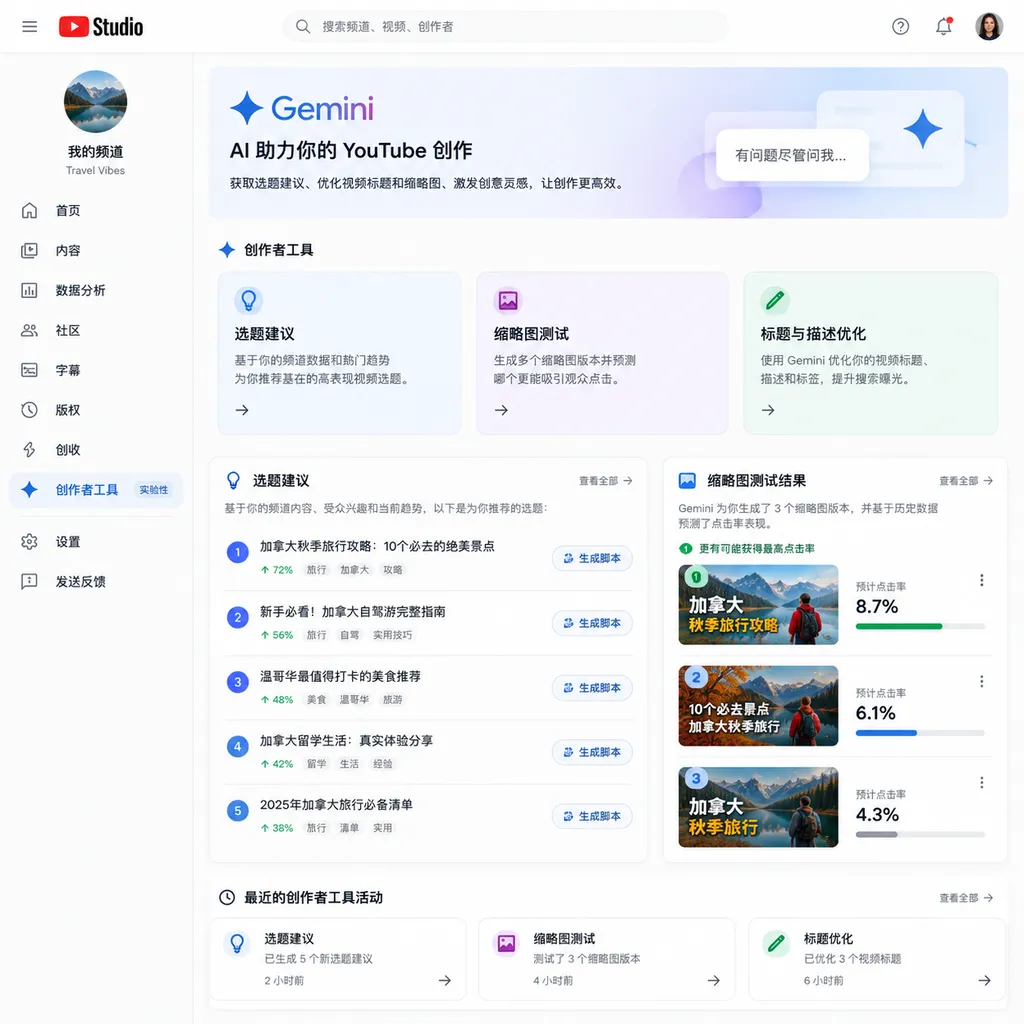
Task: Open more options for 8.7% thumbnail
Action: (982, 581)
